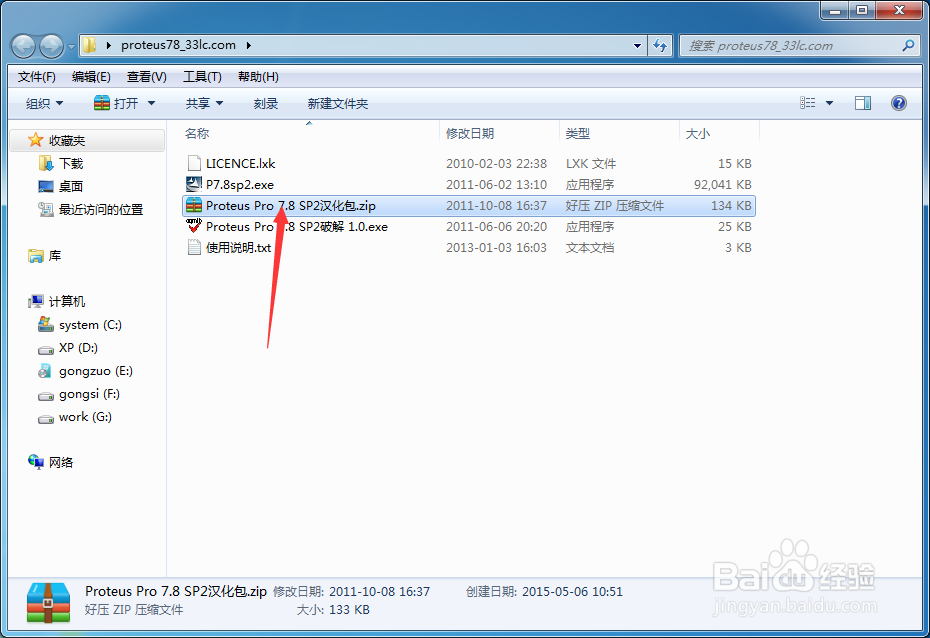This screenshot has width=930, height=638.
Task: Open the 文件(F) menu
Action: click(37, 76)
